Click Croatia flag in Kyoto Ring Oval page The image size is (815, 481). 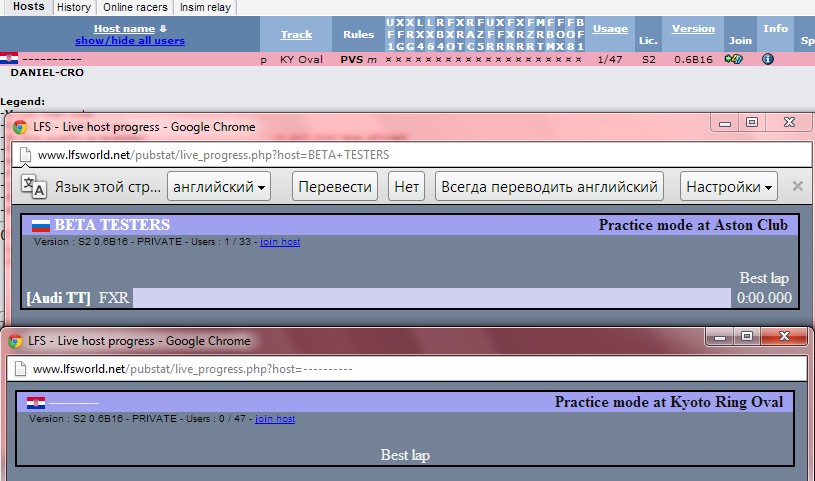pyautogui.click(x=36, y=402)
